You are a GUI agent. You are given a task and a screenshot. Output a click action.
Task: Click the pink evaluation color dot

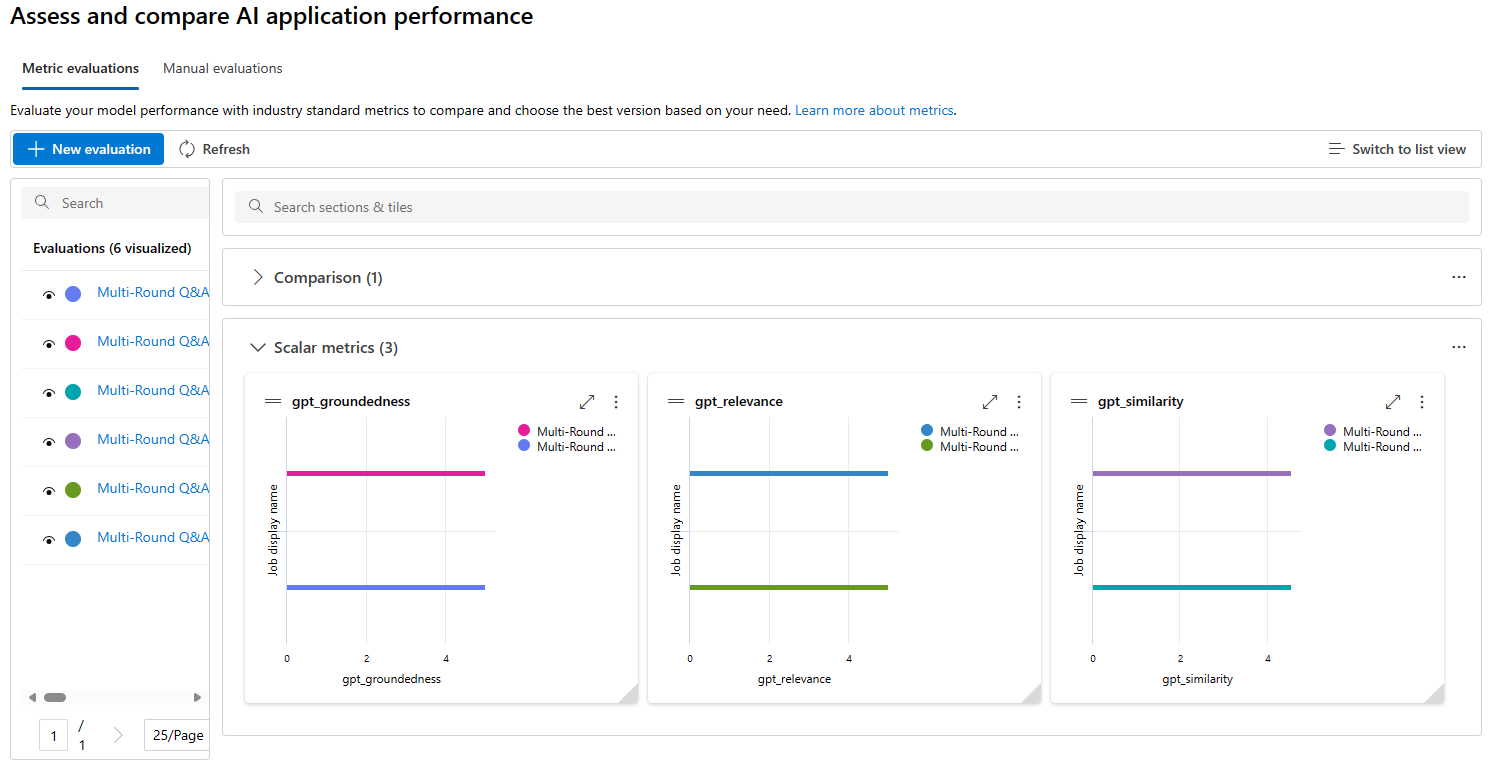click(73, 343)
